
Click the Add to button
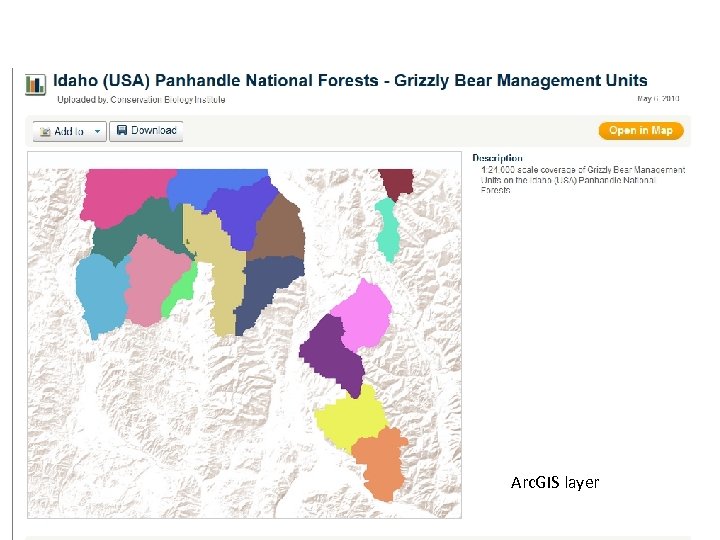click(x=69, y=131)
